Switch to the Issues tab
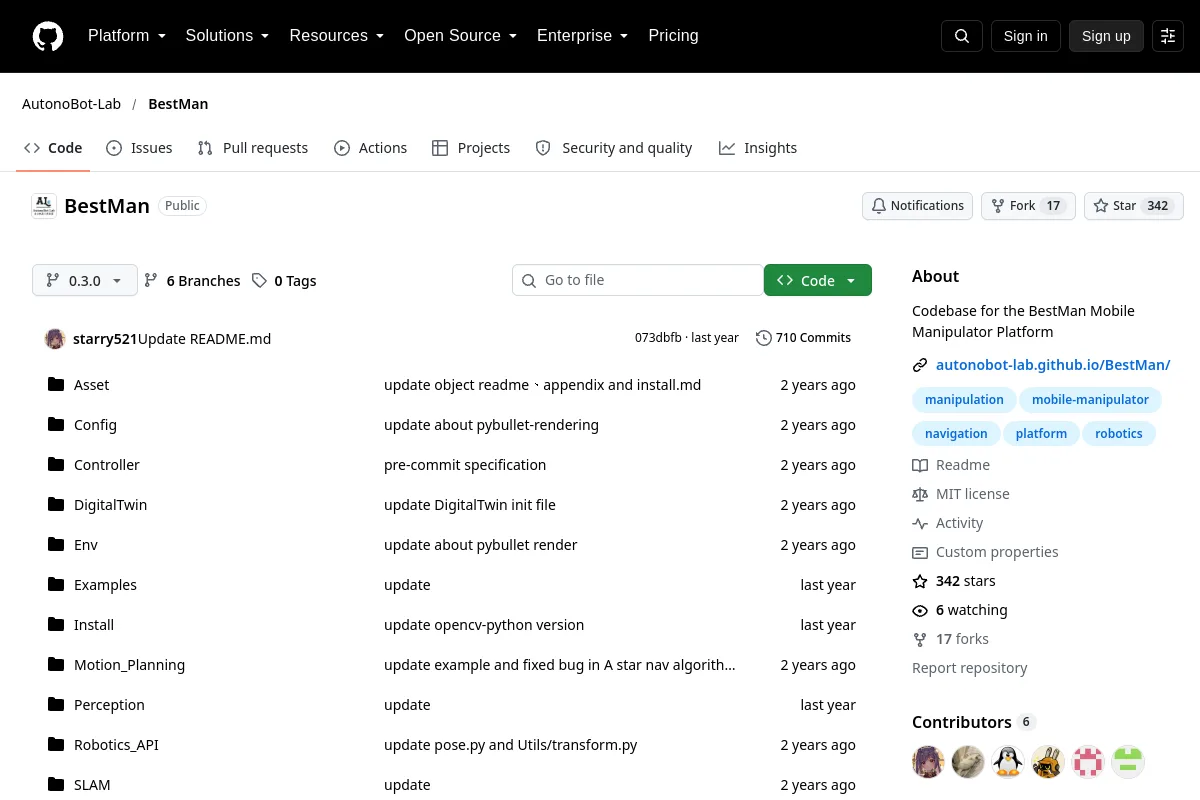 tap(139, 148)
